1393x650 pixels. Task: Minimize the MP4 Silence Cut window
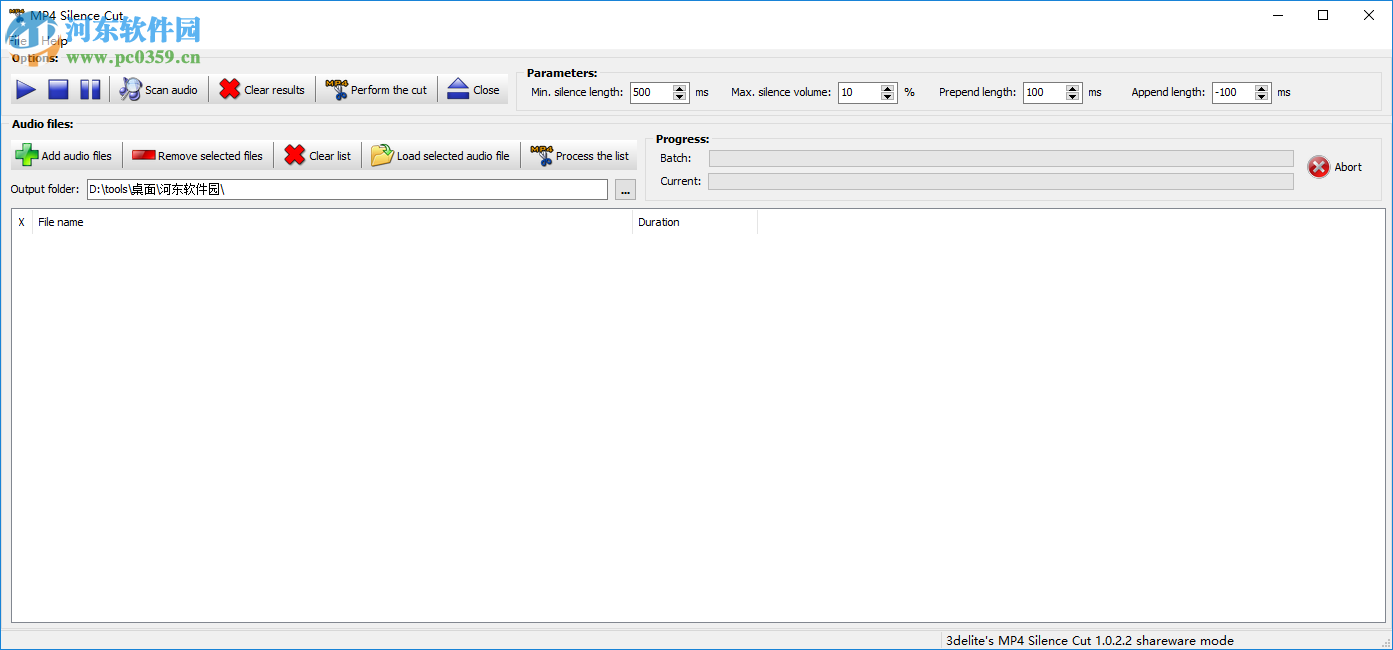click(x=1277, y=15)
